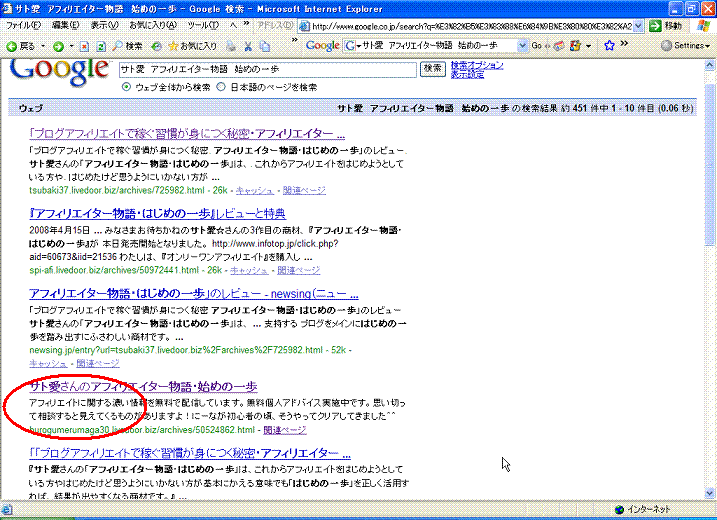Open the ファイル(F) menu

22,26
